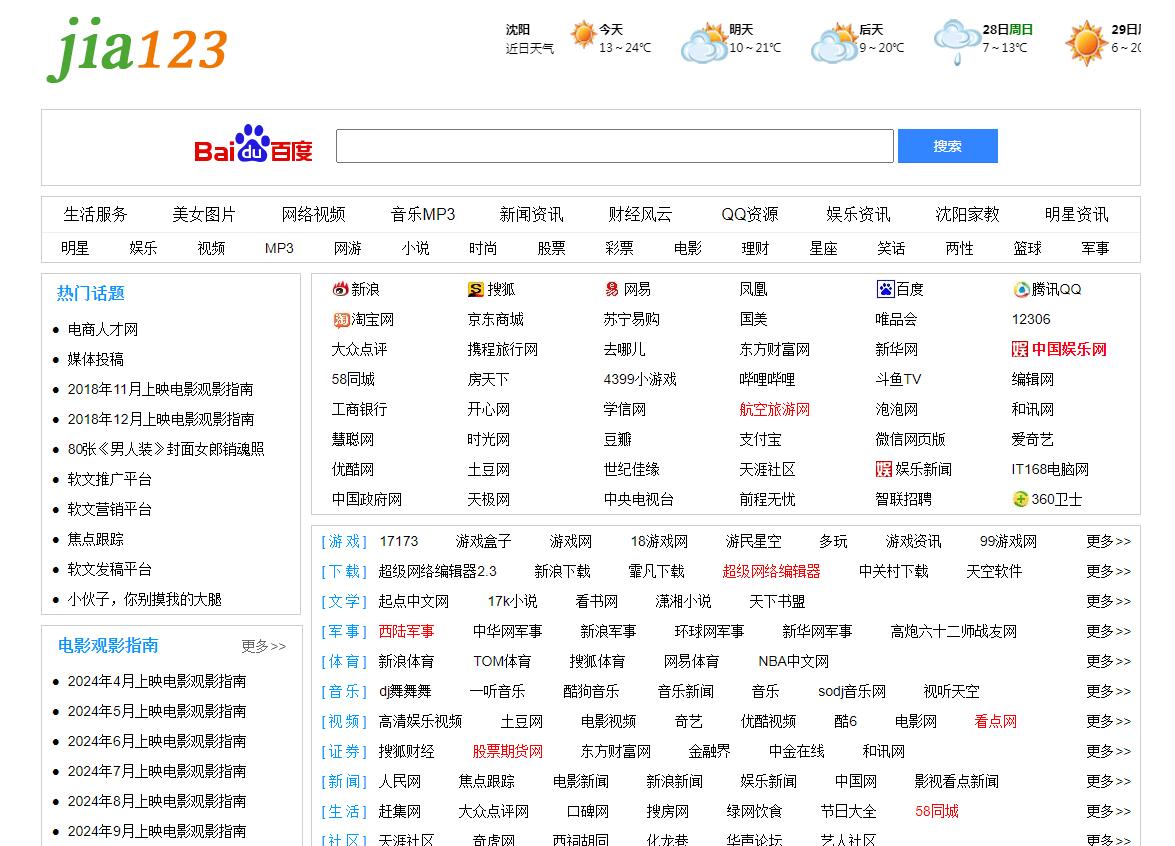The image size is (1175, 846).
Task: Open the 网络视频 category
Action: tap(313, 214)
